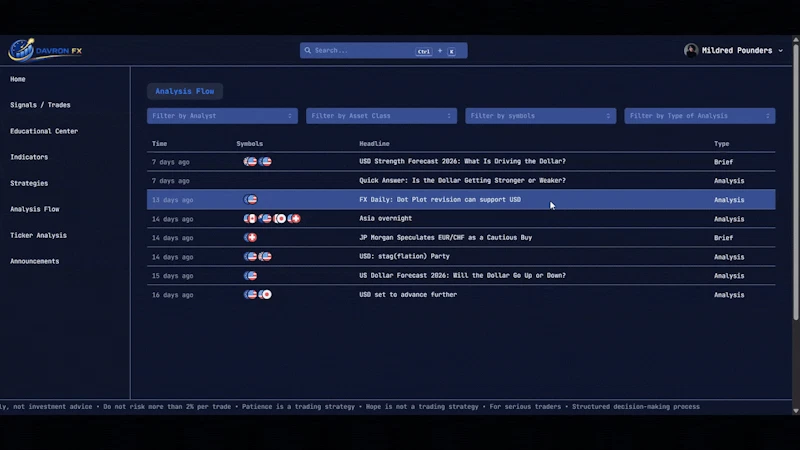Click the scrollbar down arrow

796,411
